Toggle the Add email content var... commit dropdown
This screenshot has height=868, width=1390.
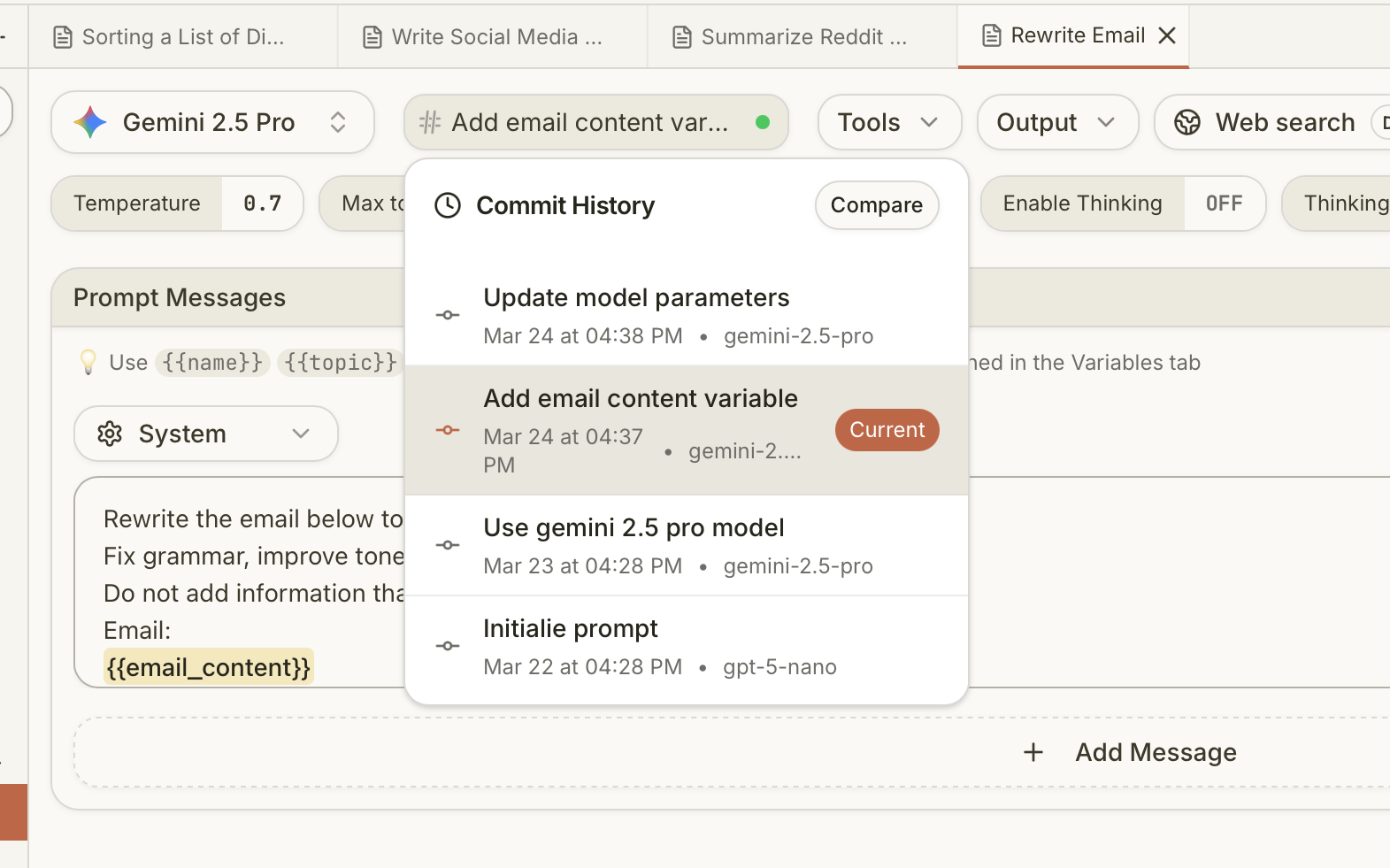coord(595,122)
